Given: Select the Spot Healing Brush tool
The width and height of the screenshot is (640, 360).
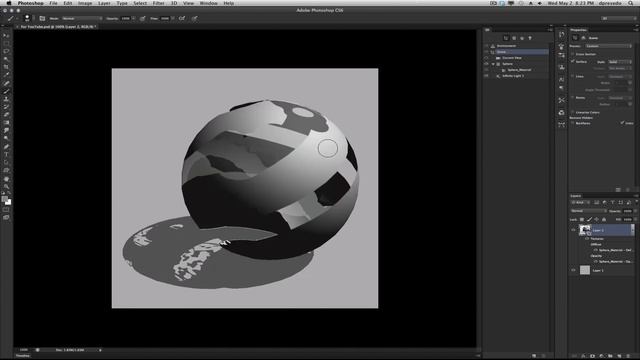Looking at the screenshot, I should [x=6, y=83].
